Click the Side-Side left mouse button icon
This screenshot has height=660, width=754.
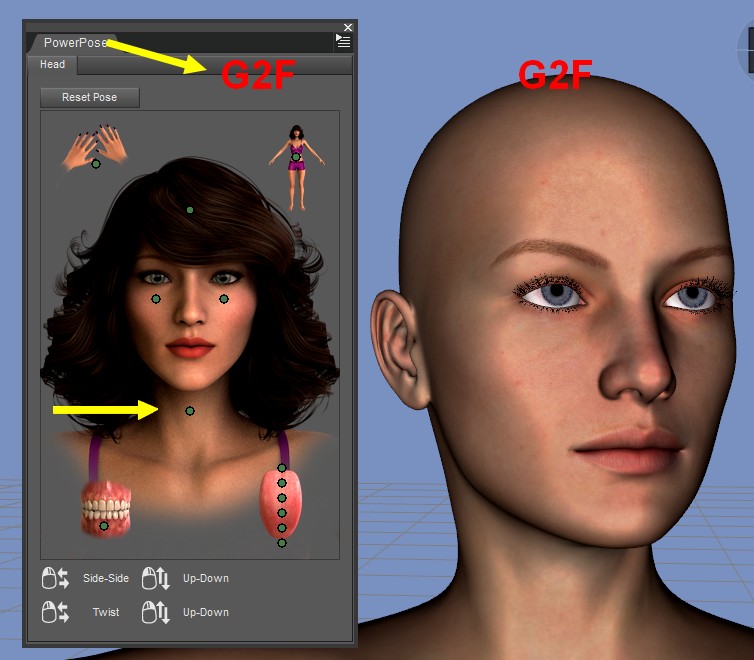[x=55, y=578]
